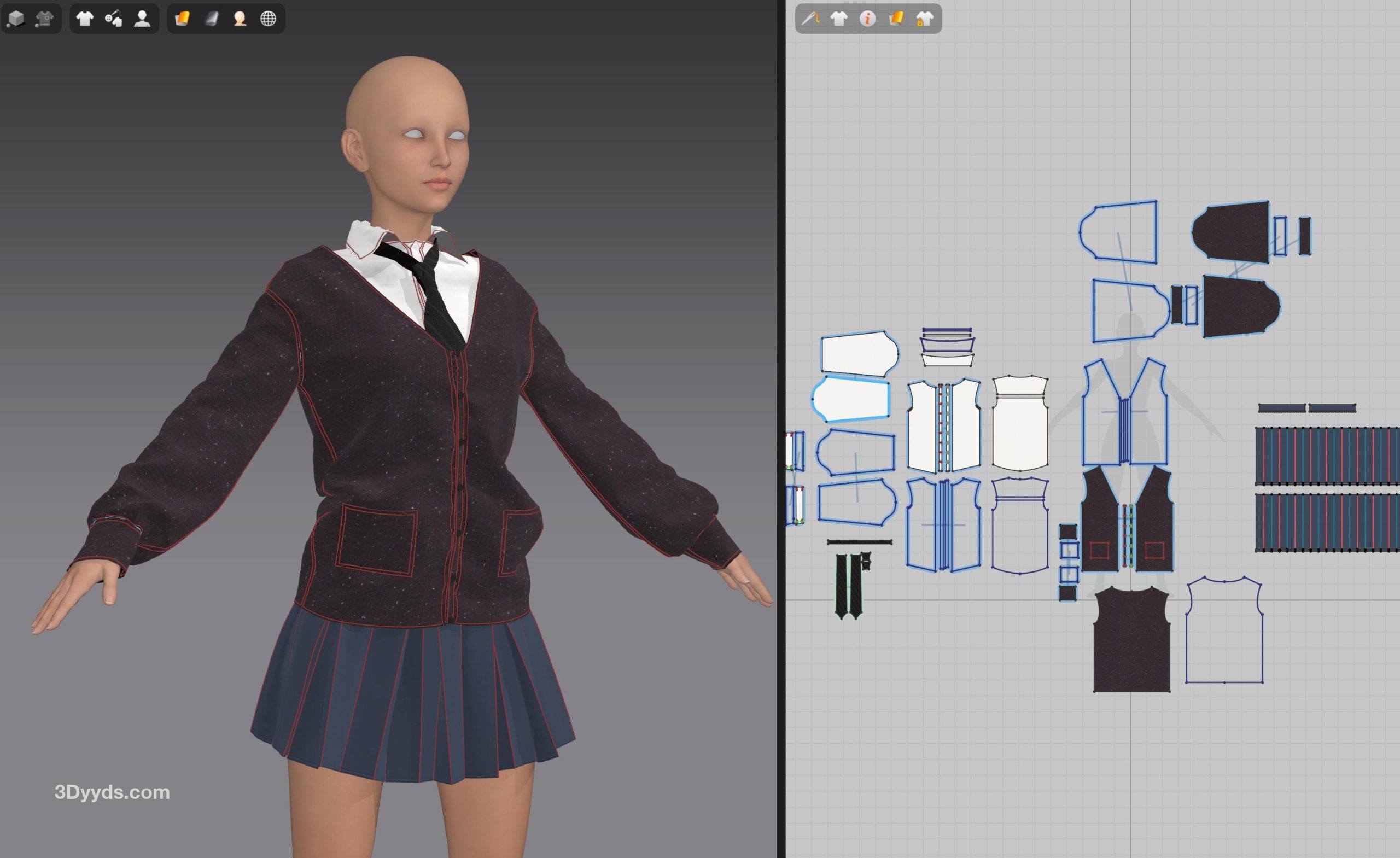Viewport: 1400px width, 858px height.
Task: Select the orange fabric icon in 2D toolbar
Action: (x=896, y=19)
